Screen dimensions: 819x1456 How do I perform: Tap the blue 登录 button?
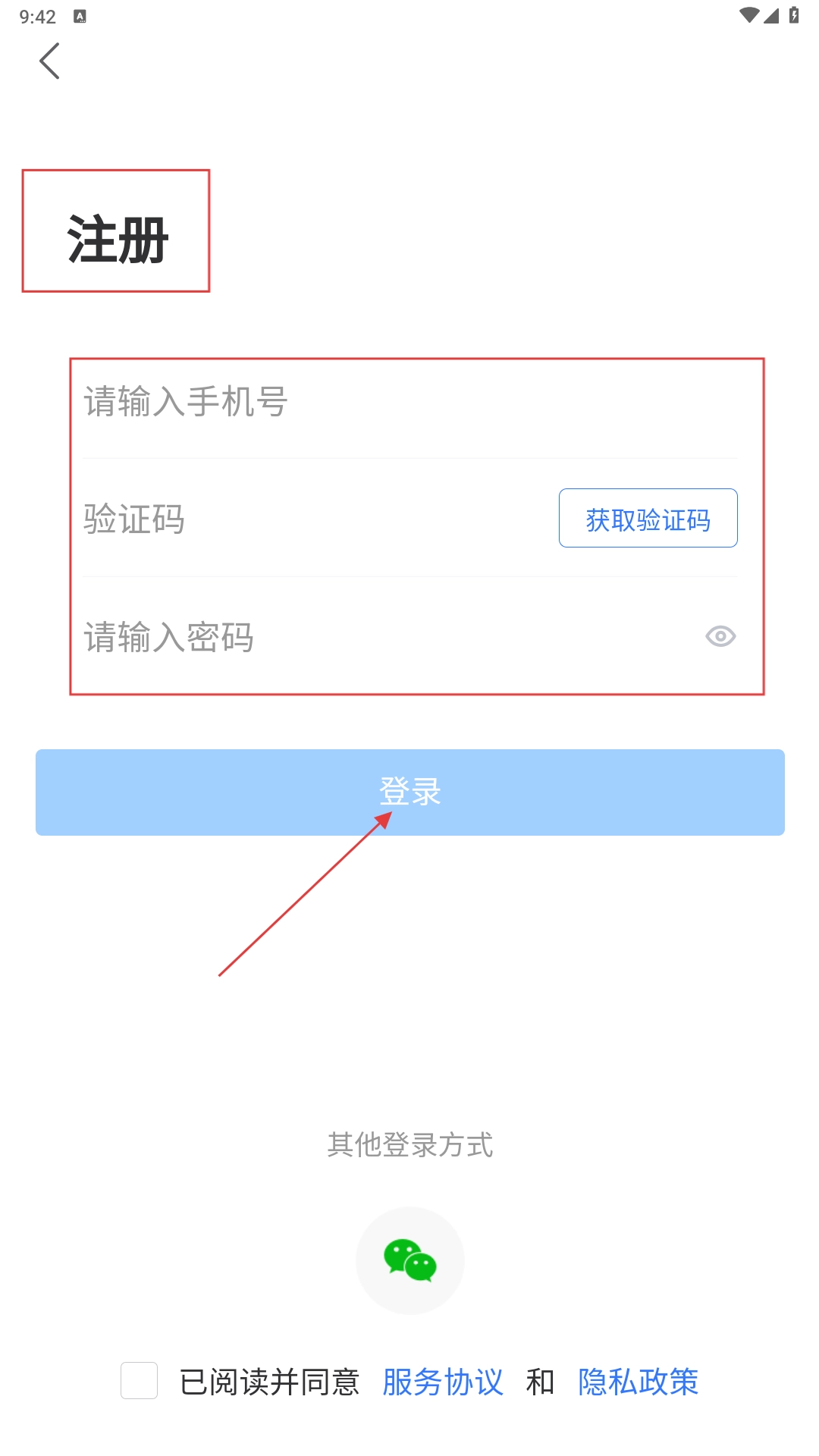tap(410, 792)
